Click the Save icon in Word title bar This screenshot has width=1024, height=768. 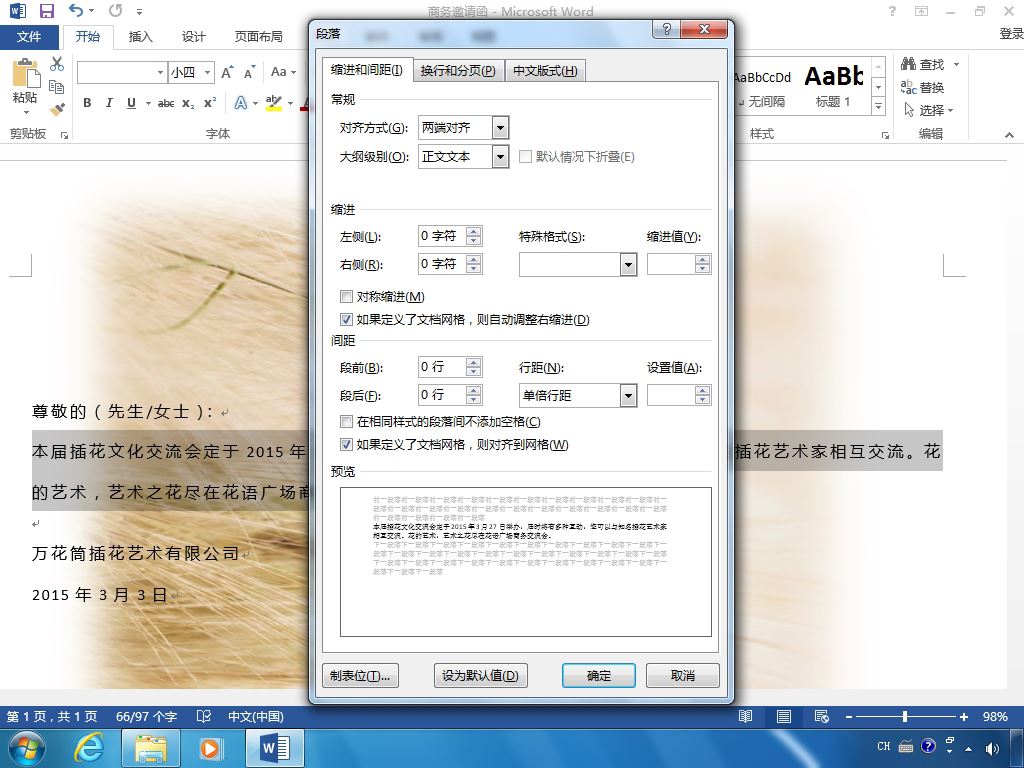point(46,10)
